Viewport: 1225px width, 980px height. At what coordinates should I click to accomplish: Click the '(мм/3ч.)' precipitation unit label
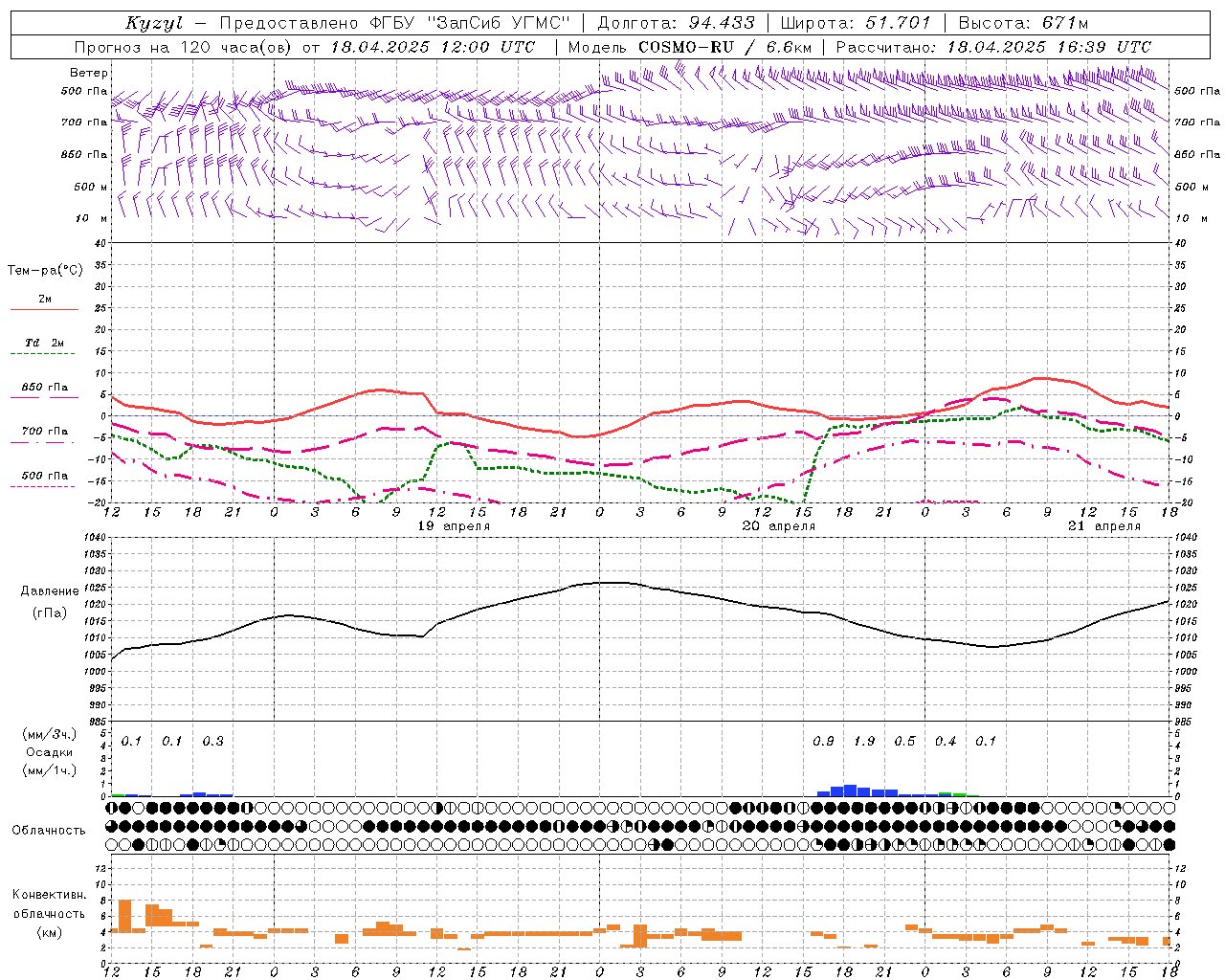tap(50, 735)
